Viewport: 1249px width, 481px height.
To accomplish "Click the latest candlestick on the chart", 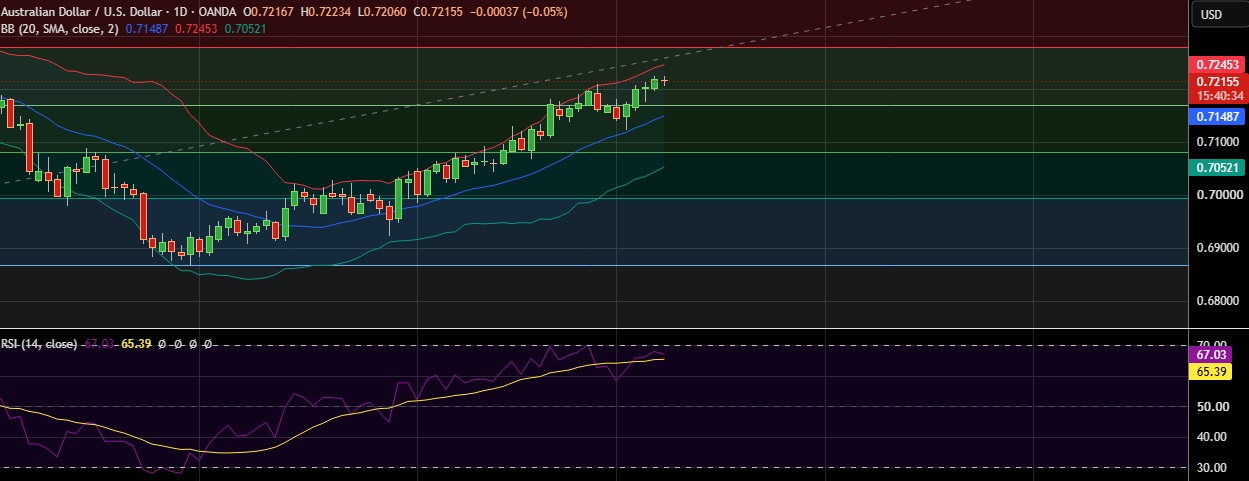I will 664,80.
